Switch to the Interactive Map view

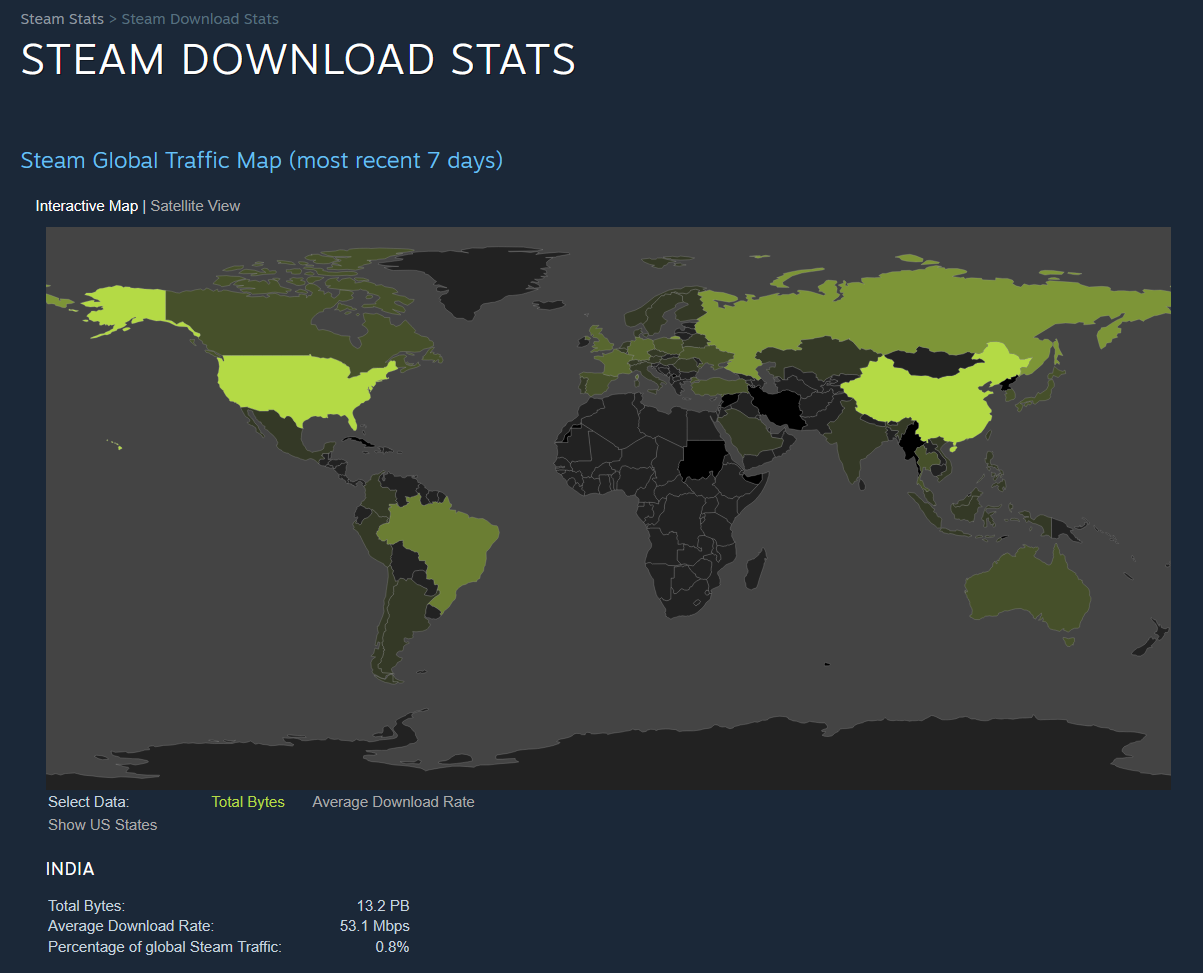pyautogui.click(x=87, y=206)
